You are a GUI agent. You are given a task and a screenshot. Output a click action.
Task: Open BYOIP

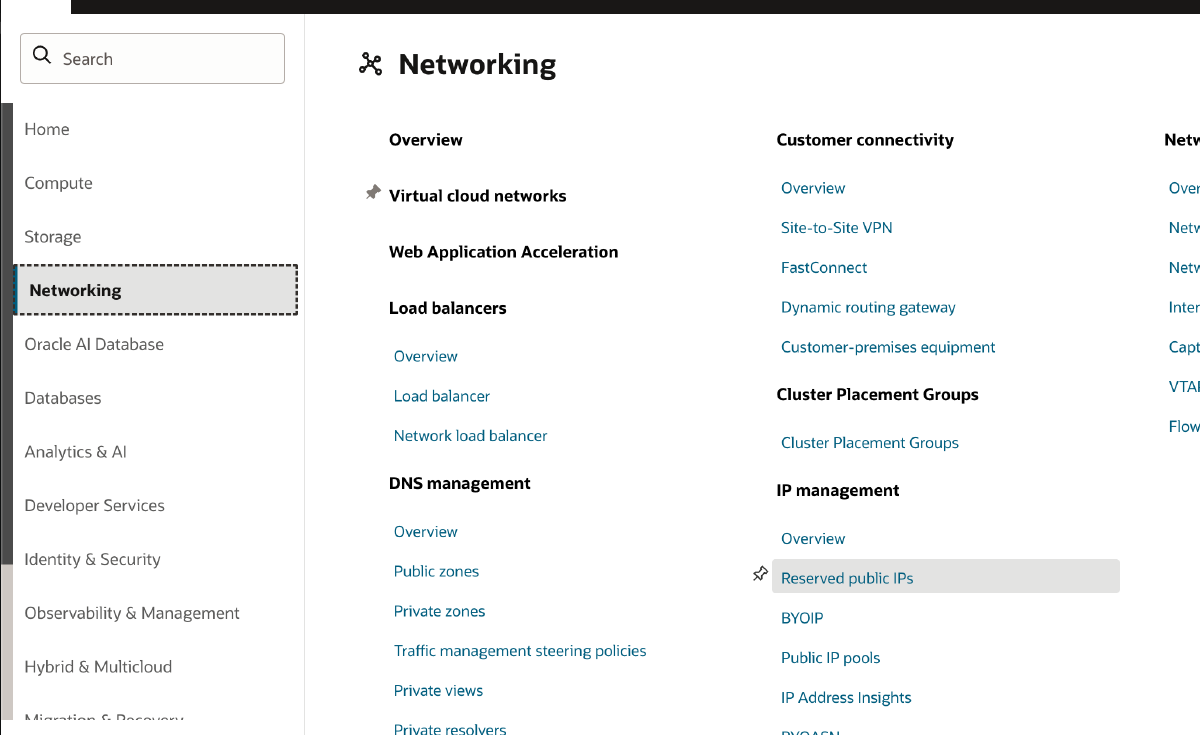point(802,618)
